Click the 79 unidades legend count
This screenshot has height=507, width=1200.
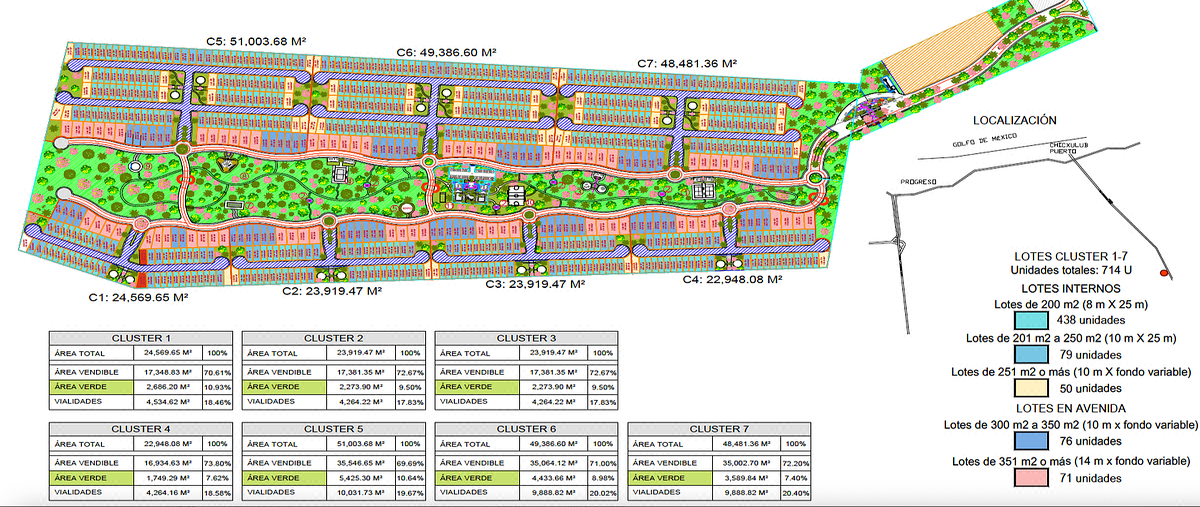[1090, 355]
